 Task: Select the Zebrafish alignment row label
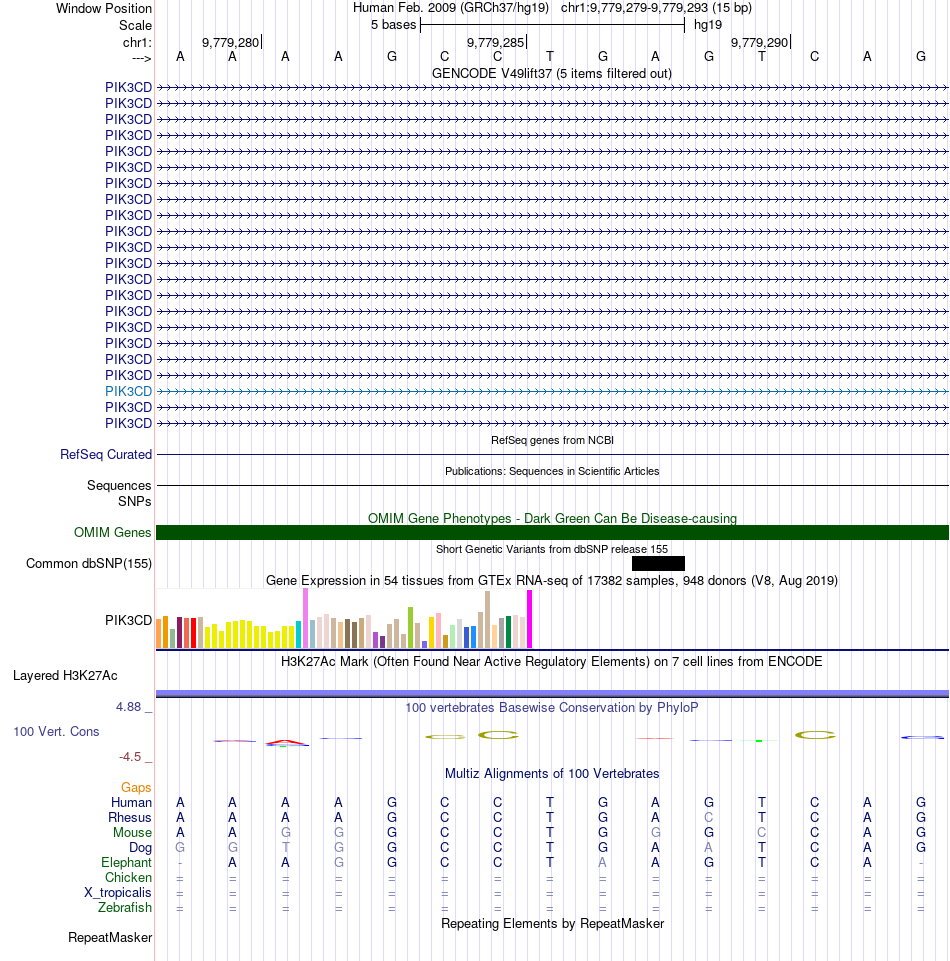pyautogui.click(x=125, y=907)
